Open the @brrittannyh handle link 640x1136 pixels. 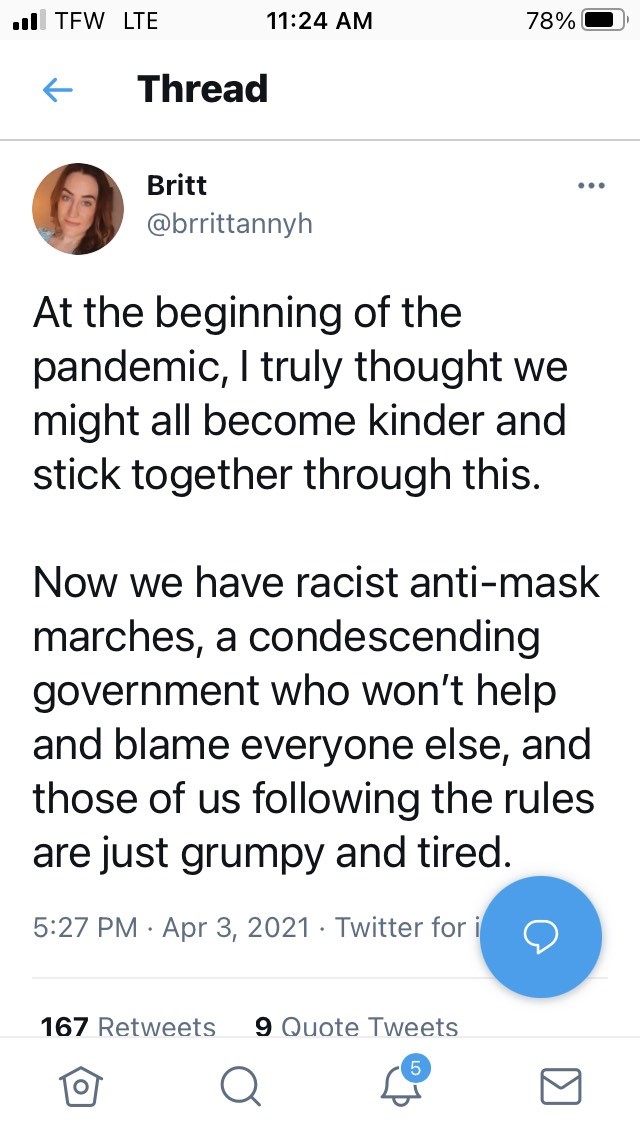pos(229,223)
